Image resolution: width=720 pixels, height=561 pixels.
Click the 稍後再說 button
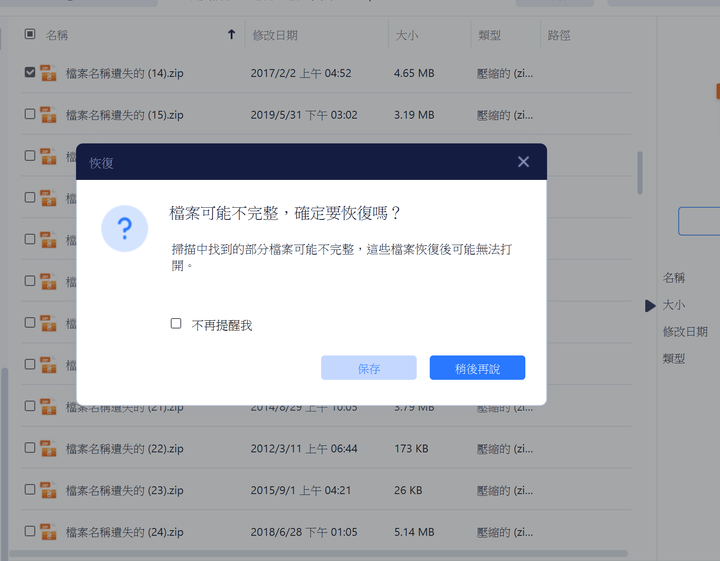click(477, 368)
